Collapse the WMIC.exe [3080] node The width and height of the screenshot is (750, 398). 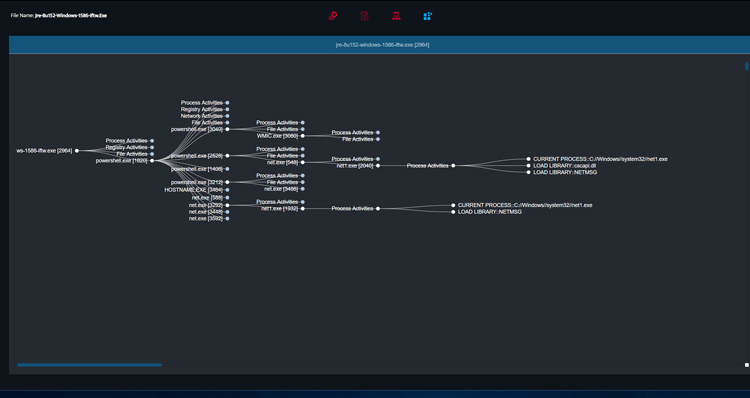pos(303,136)
